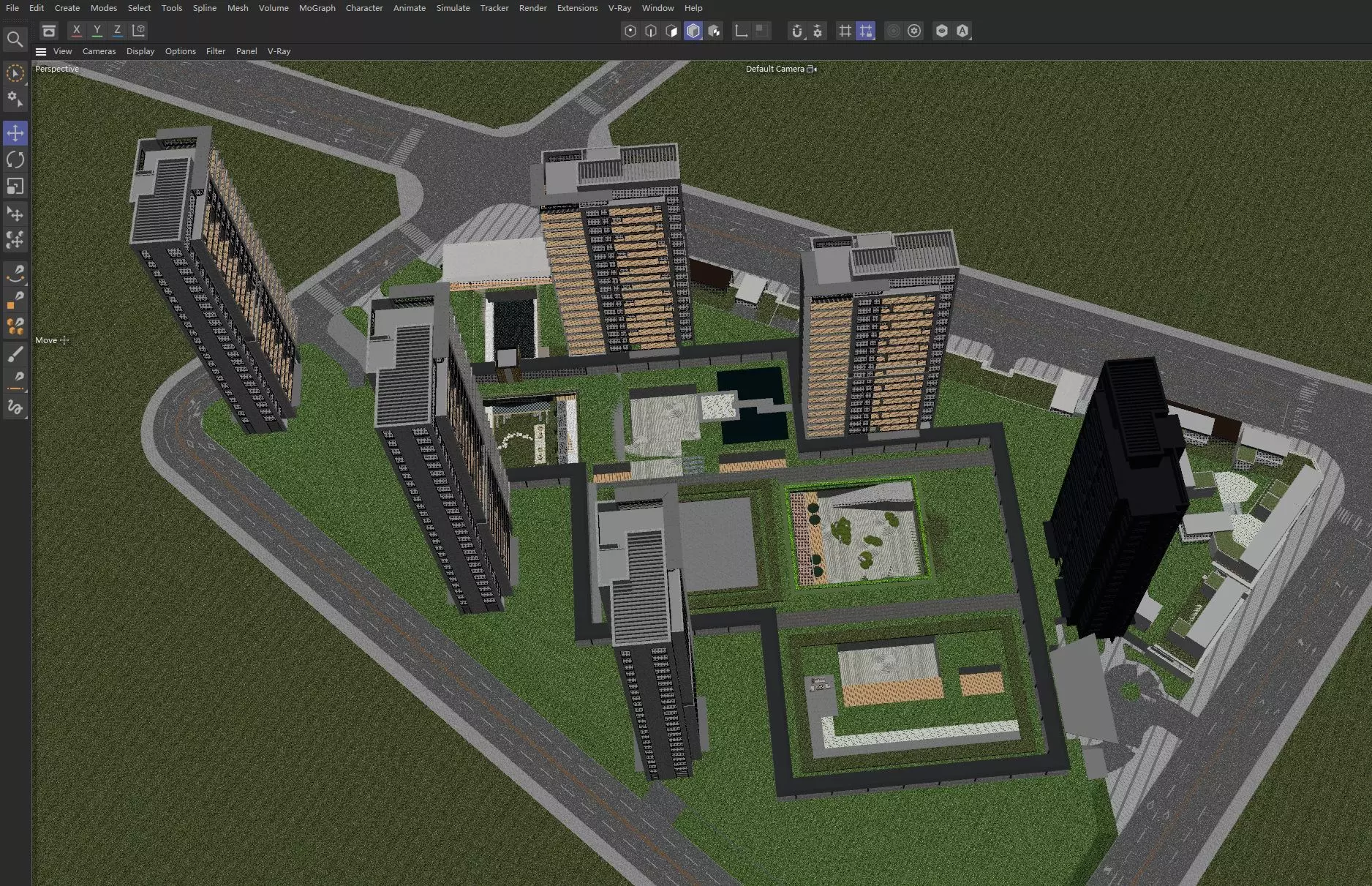Image resolution: width=1372 pixels, height=886 pixels.
Task: Activate the Rotate tool
Action: [15, 159]
